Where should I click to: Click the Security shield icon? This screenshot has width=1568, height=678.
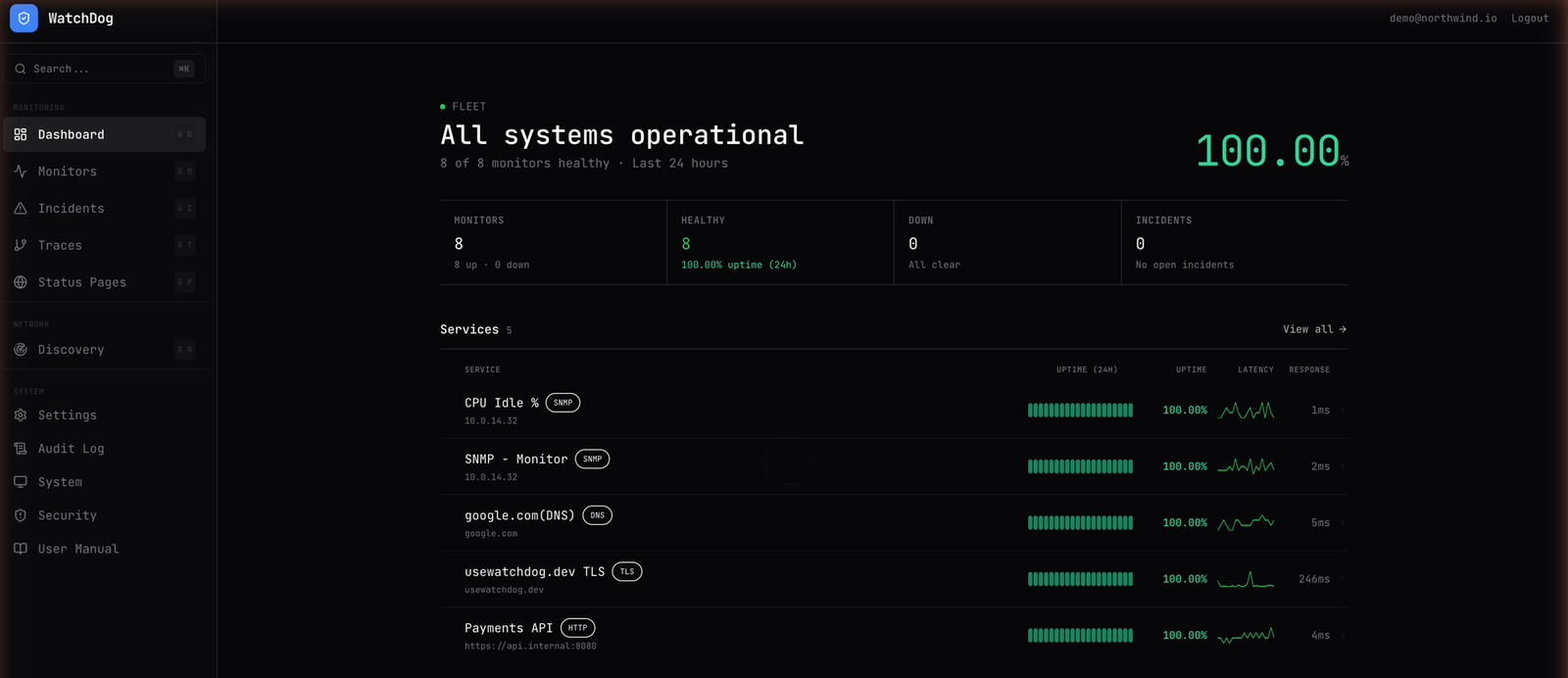point(21,515)
